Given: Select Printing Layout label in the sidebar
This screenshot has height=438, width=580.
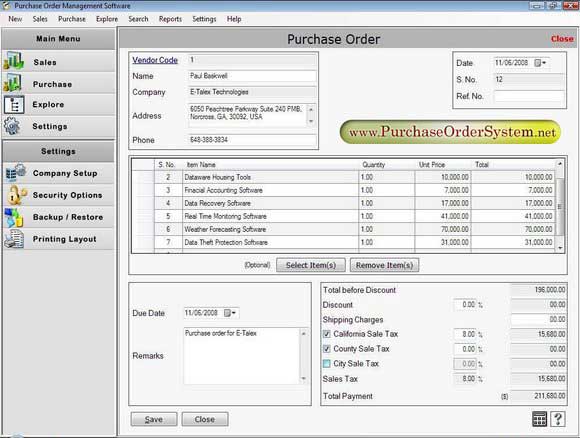Looking at the screenshot, I should pyautogui.click(x=65, y=239).
